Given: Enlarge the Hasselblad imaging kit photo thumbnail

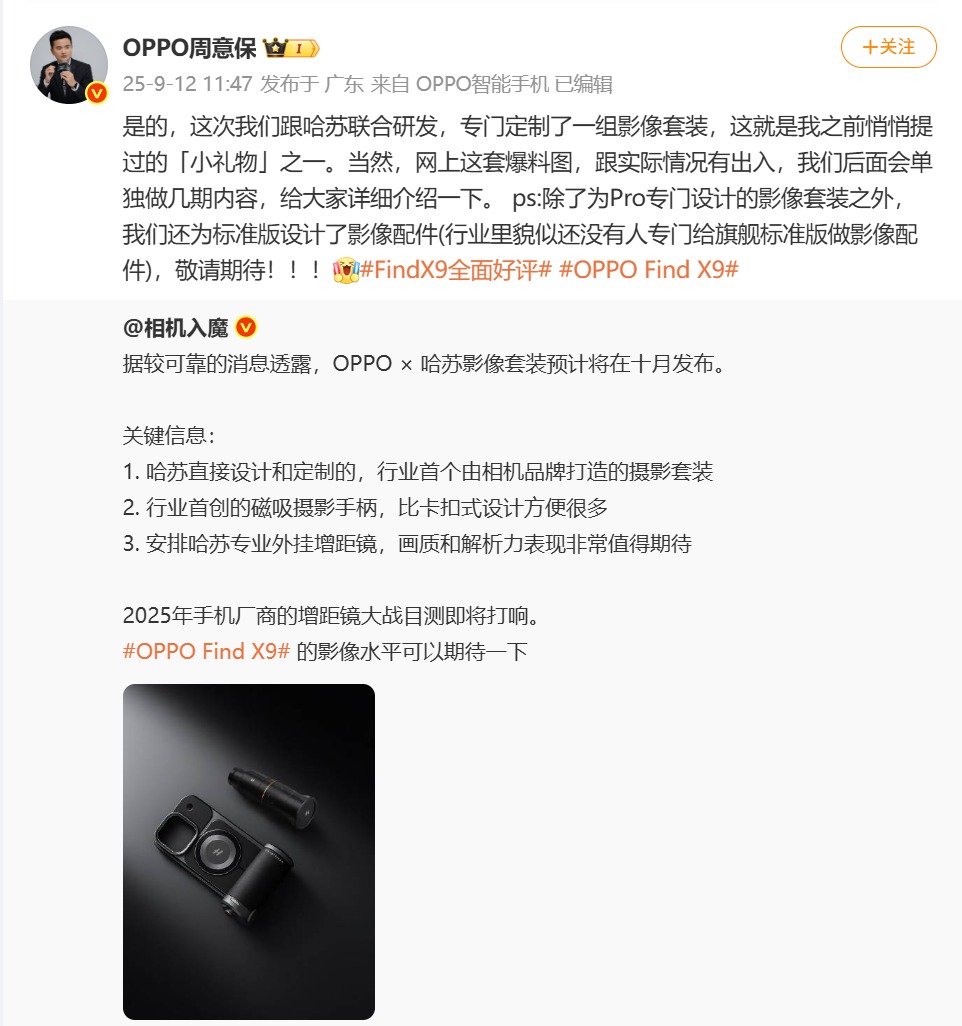Looking at the screenshot, I should coord(249,851).
